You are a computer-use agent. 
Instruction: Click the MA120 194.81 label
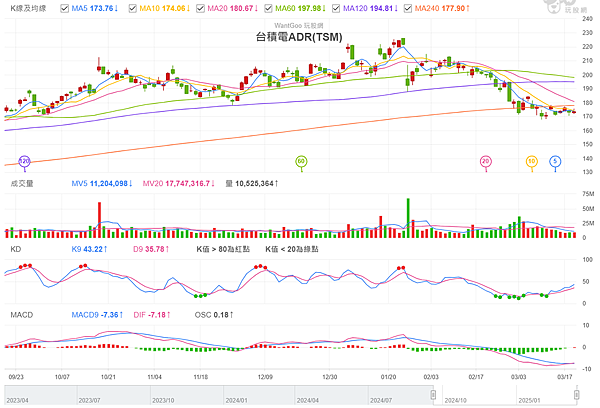(370, 8)
